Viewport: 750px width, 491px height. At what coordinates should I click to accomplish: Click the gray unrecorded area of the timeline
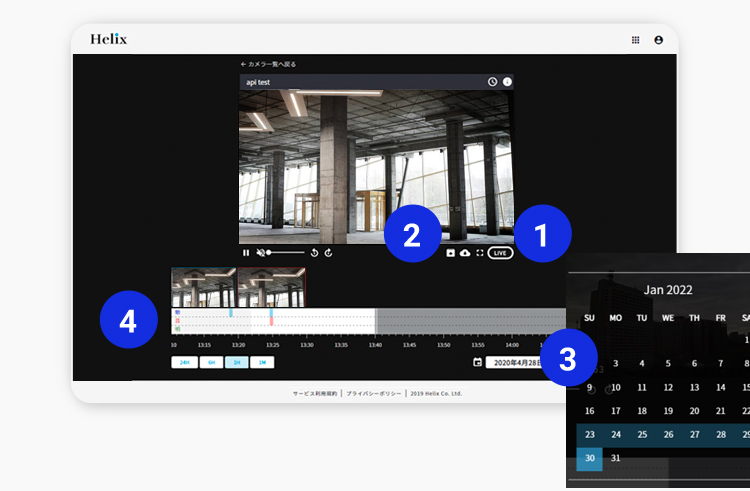(471, 321)
